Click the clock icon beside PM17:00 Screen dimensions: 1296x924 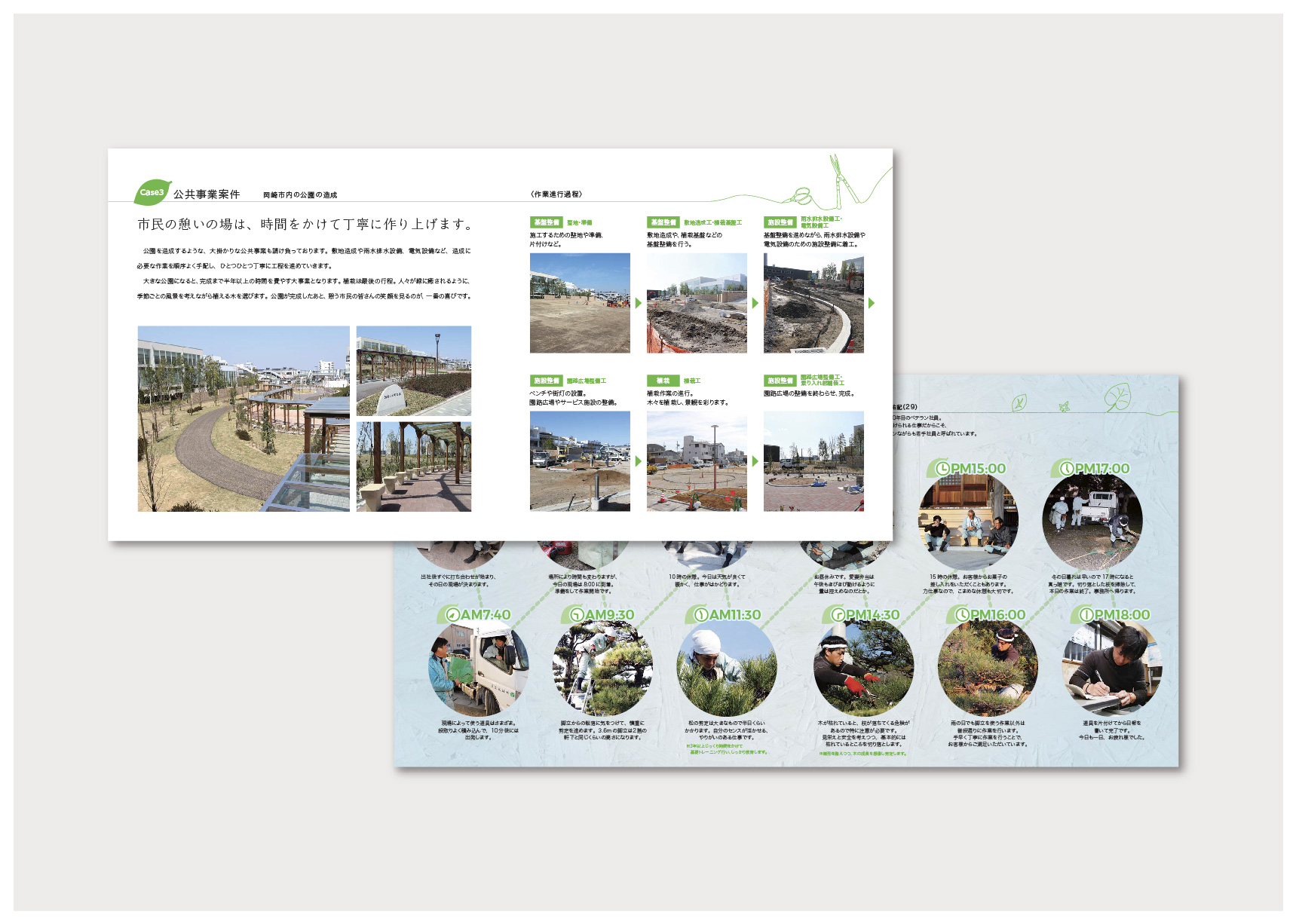pos(1067,469)
